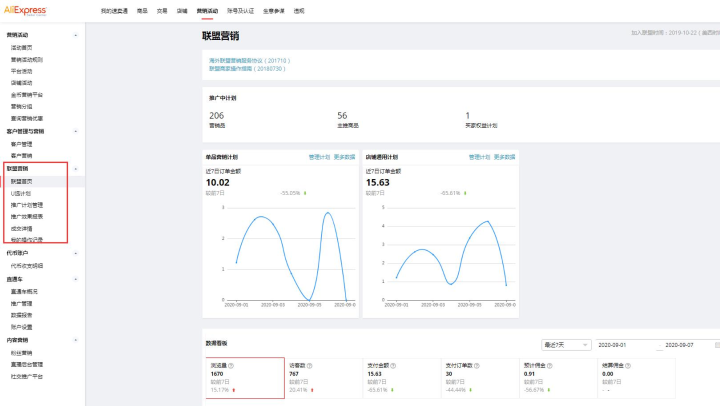Collapse the 联盟营销 sidebar section

click(x=76, y=169)
